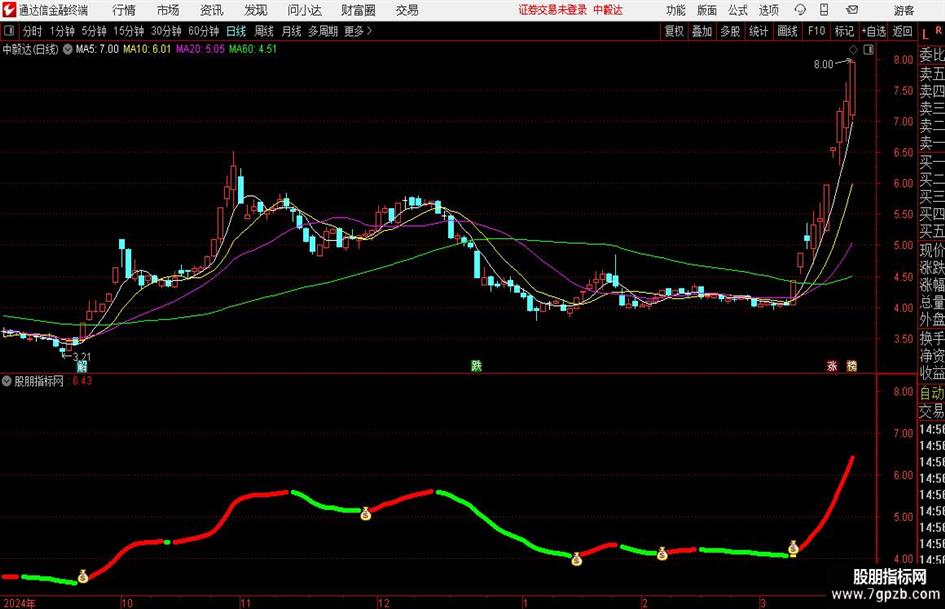Click the 解 marker below chart
This screenshot has width=945, height=609.
click(x=82, y=366)
